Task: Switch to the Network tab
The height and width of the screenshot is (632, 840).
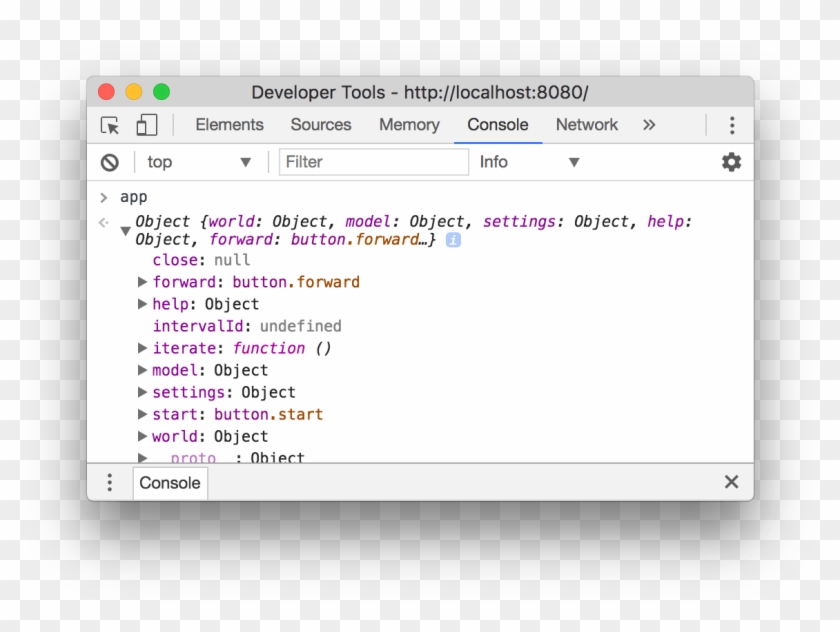Action: coord(586,125)
